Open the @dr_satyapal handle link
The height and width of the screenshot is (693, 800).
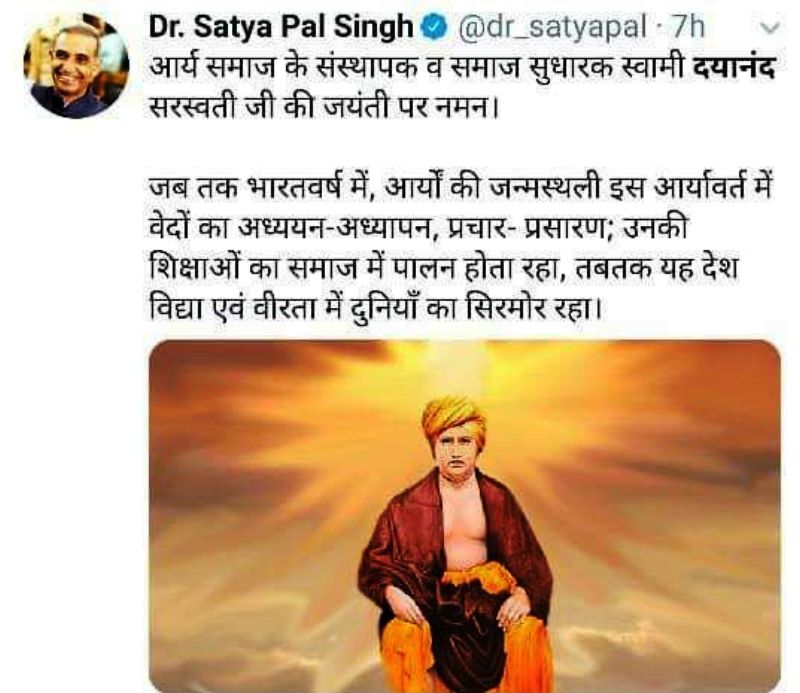pyautogui.click(x=552, y=27)
